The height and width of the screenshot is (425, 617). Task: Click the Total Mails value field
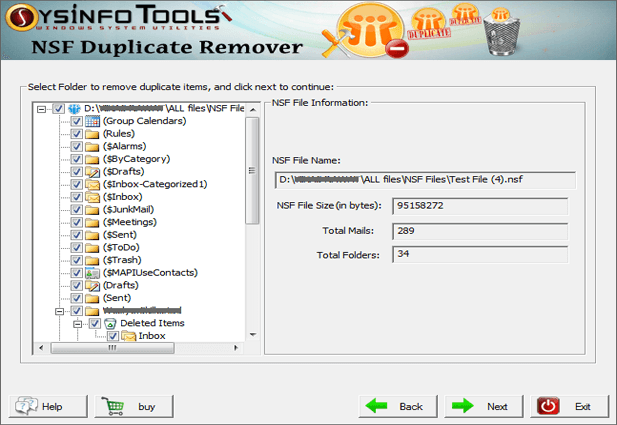pos(480,231)
